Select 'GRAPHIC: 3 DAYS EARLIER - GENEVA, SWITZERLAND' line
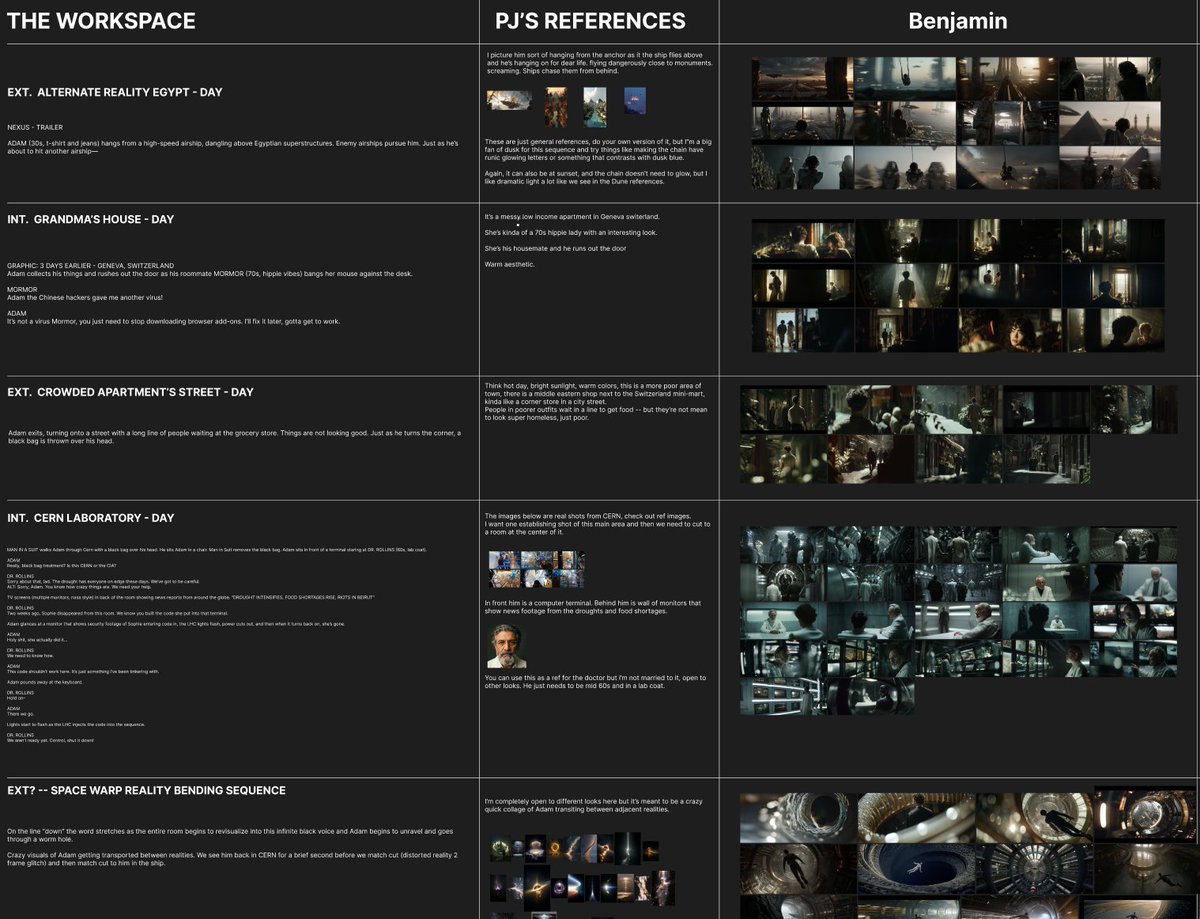This screenshot has height=919, width=1200. click(x=91, y=266)
